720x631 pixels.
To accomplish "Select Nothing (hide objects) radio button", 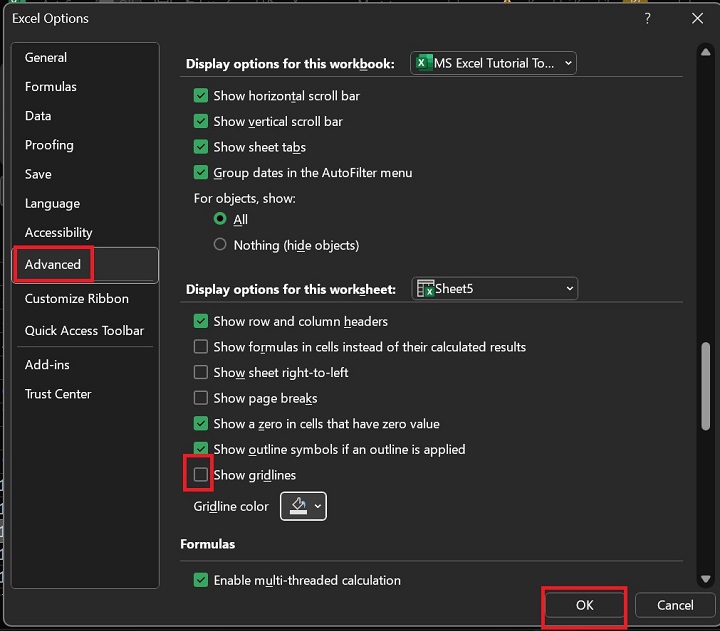I will tap(220, 245).
